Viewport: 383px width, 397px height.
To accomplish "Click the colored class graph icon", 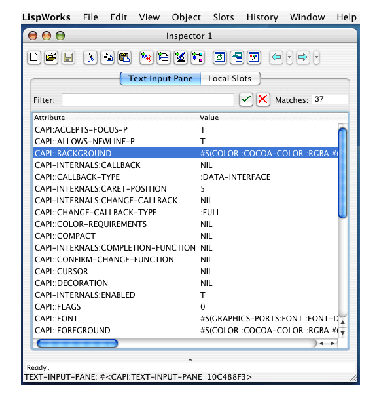I will click(197, 58).
